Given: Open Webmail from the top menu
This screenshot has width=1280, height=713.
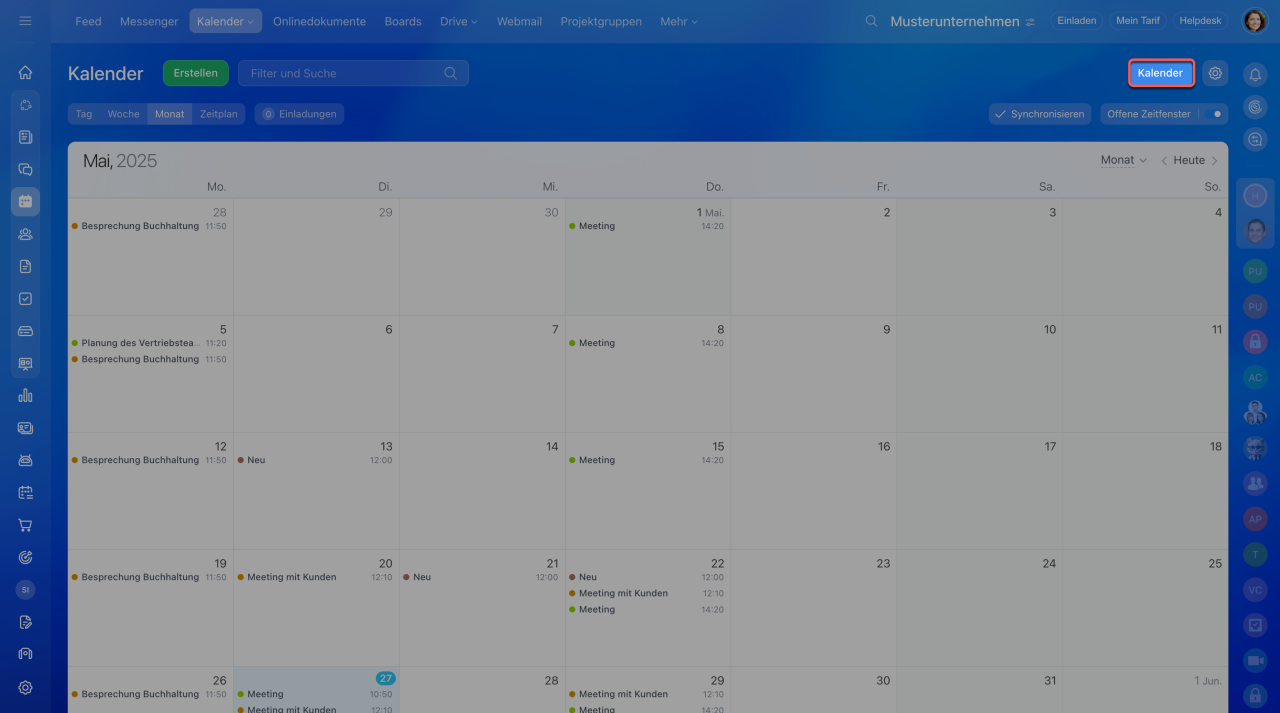Looking at the screenshot, I should [519, 21].
